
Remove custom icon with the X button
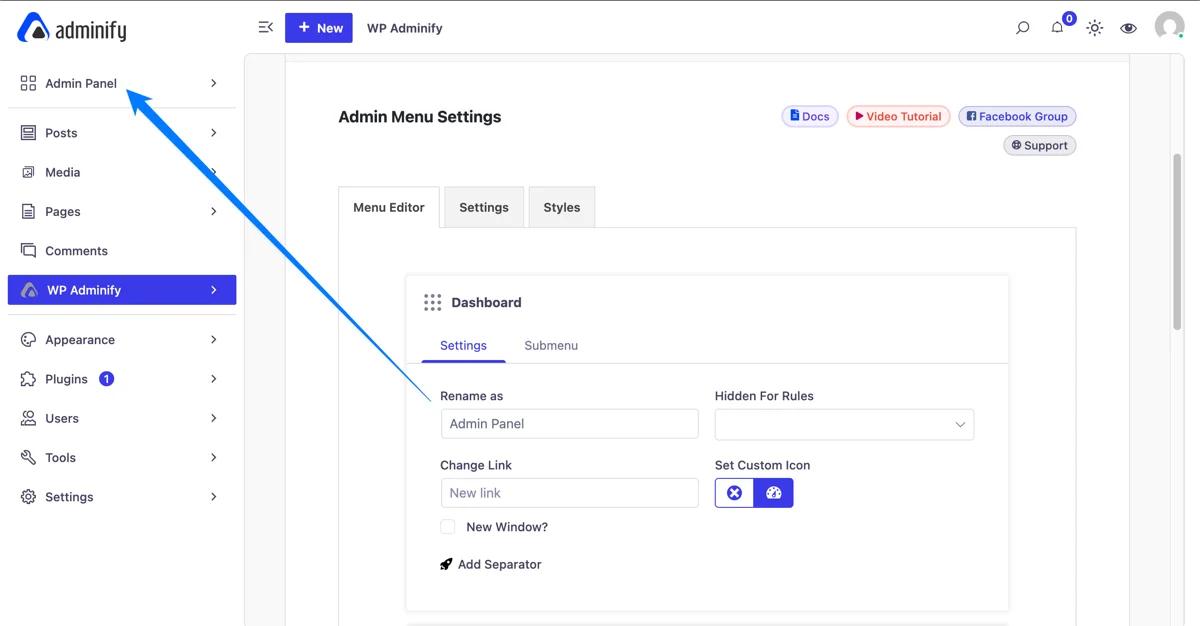tap(734, 493)
